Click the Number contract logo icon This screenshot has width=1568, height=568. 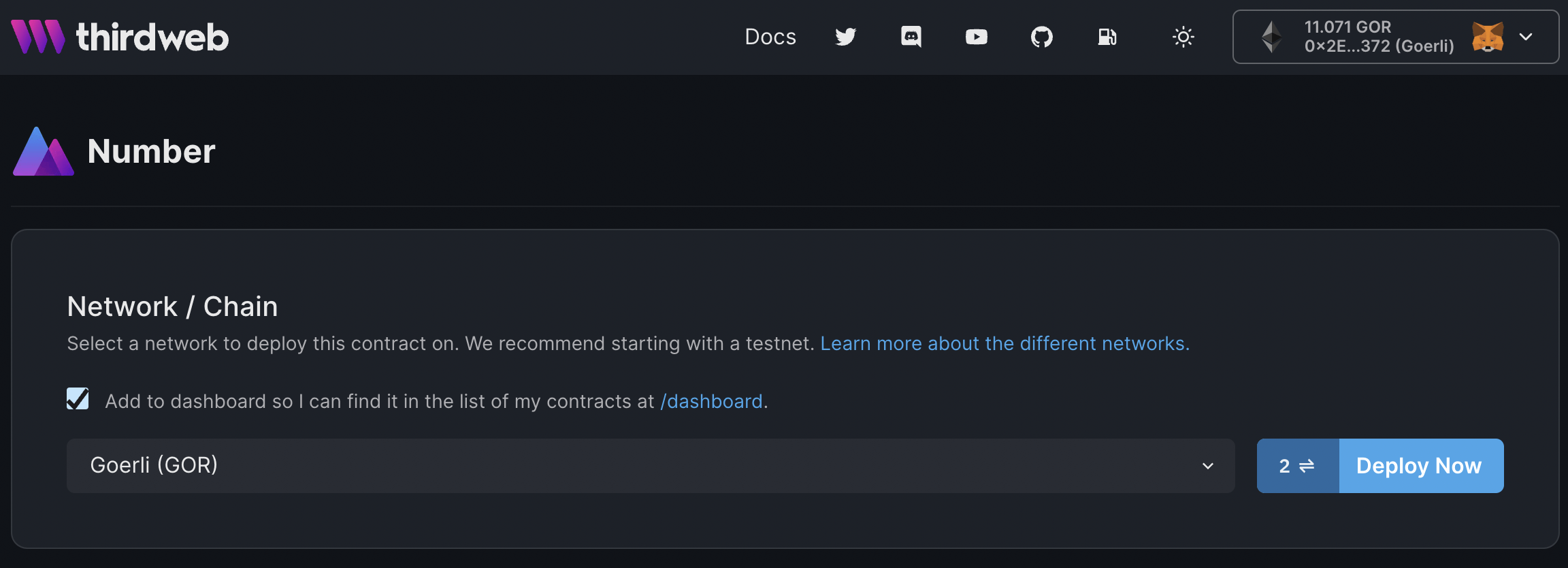[x=44, y=151]
